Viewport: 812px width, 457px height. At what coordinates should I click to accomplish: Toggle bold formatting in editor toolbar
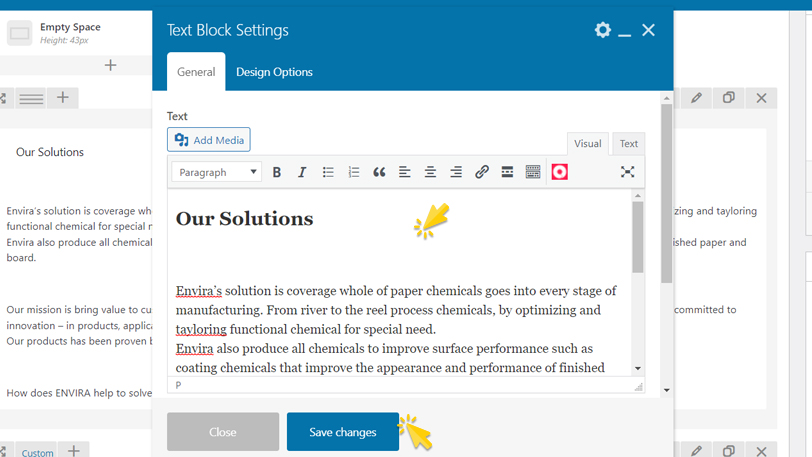click(277, 172)
